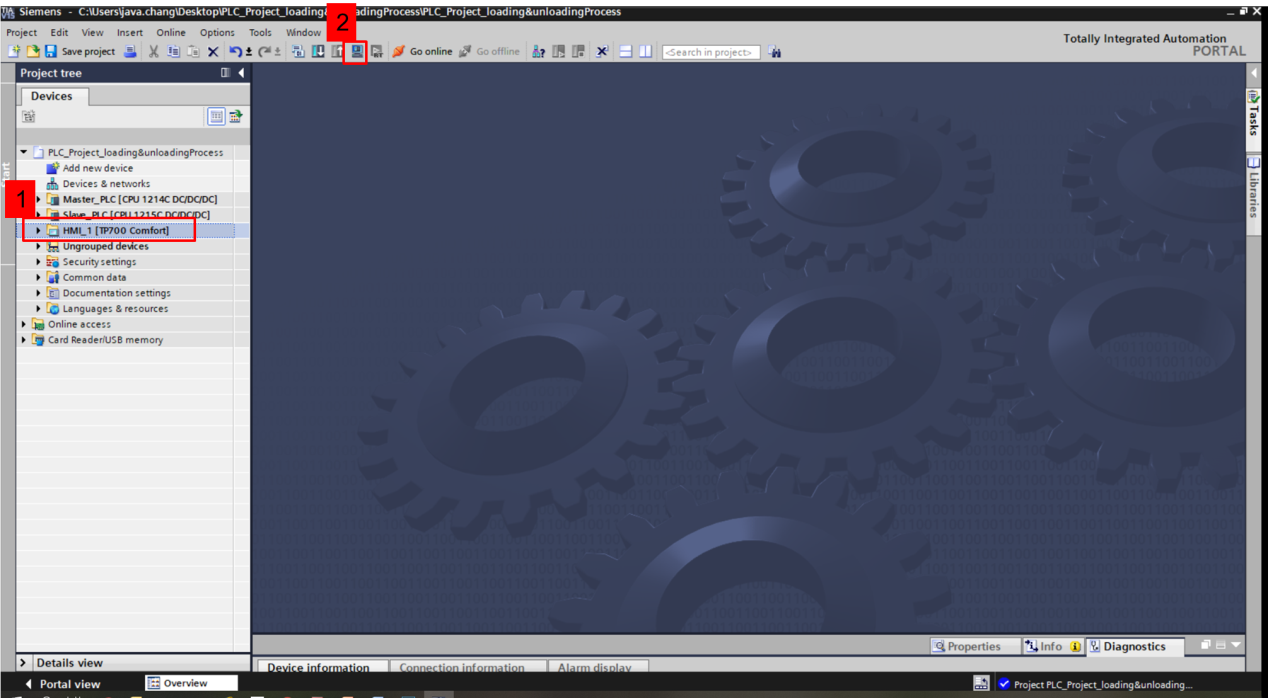This screenshot has height=698, width=1268.
Task: Print using the printer toolbar icon
Action: click(130, 51)
